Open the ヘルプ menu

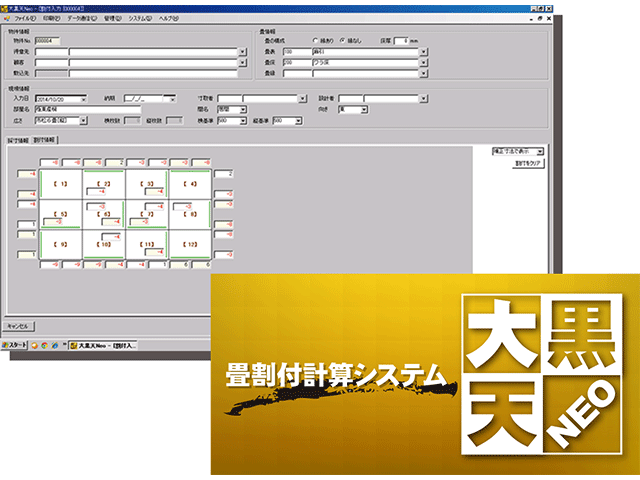point(169,18)
